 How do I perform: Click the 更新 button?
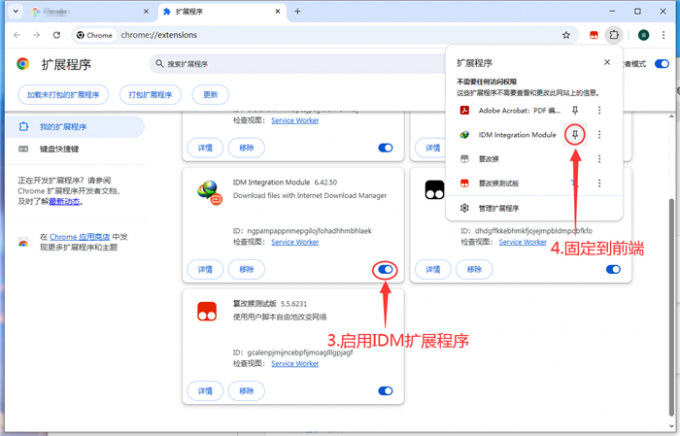(210, 95)
